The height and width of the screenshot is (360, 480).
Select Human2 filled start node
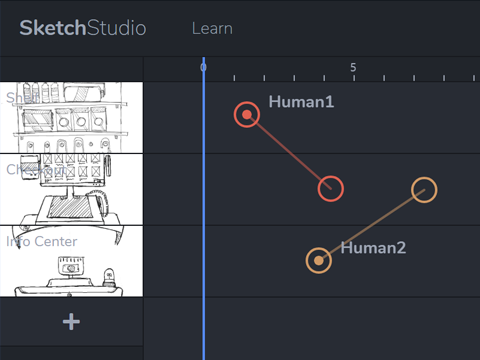319,260
